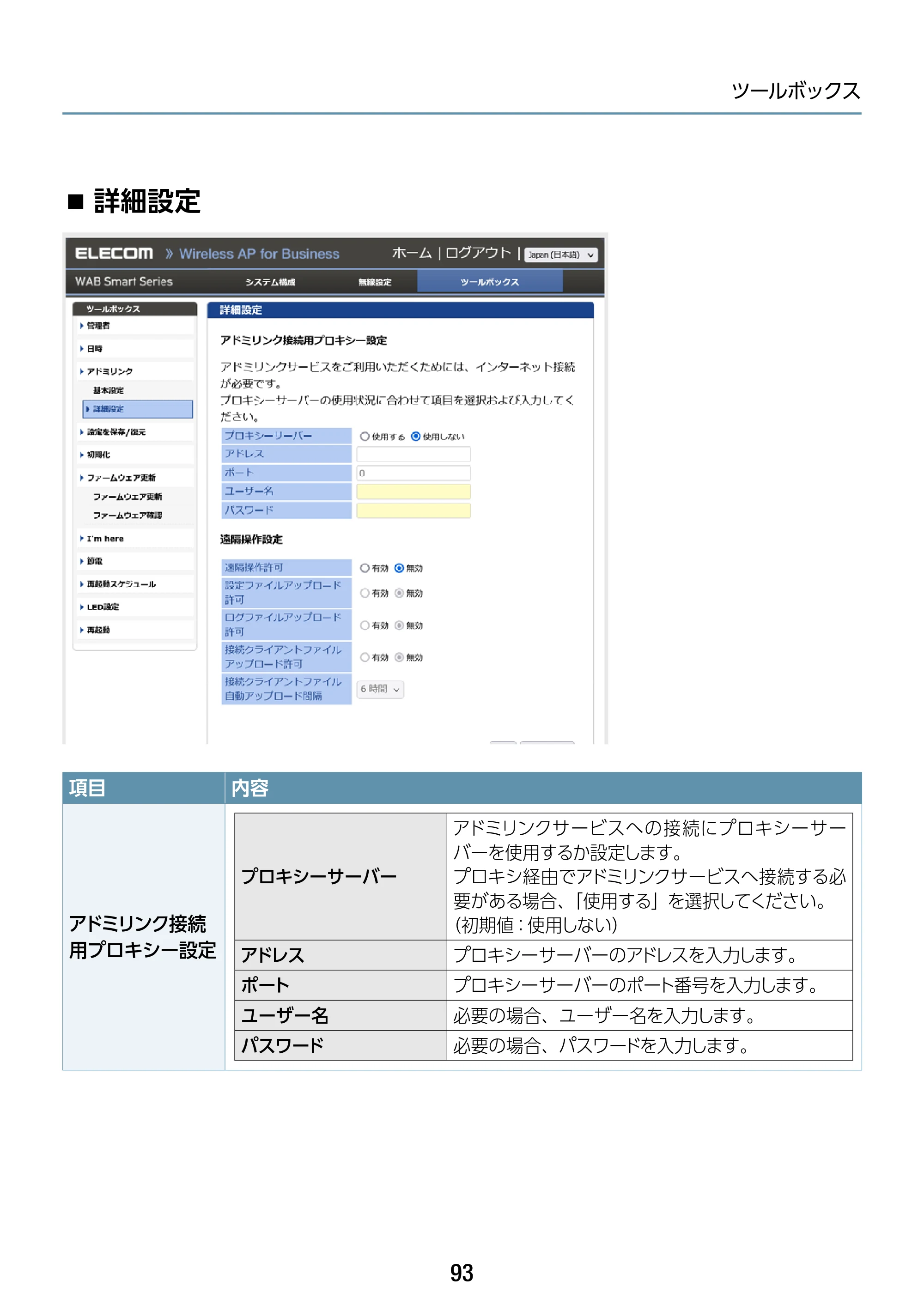The width and height of the screenshot is (924, 1311).
Task: Click the ELECOM logo
Action: point(114,254)
